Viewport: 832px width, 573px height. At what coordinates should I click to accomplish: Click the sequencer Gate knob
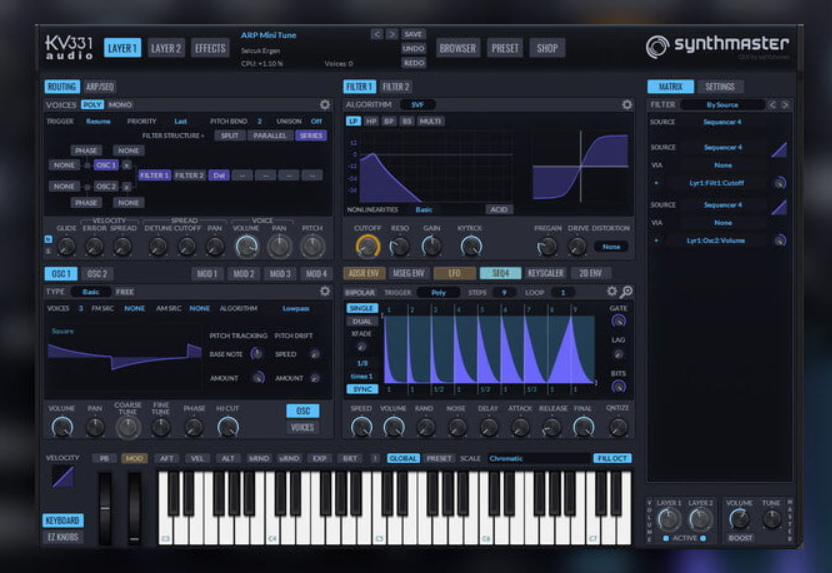click(x=618, y=321)
